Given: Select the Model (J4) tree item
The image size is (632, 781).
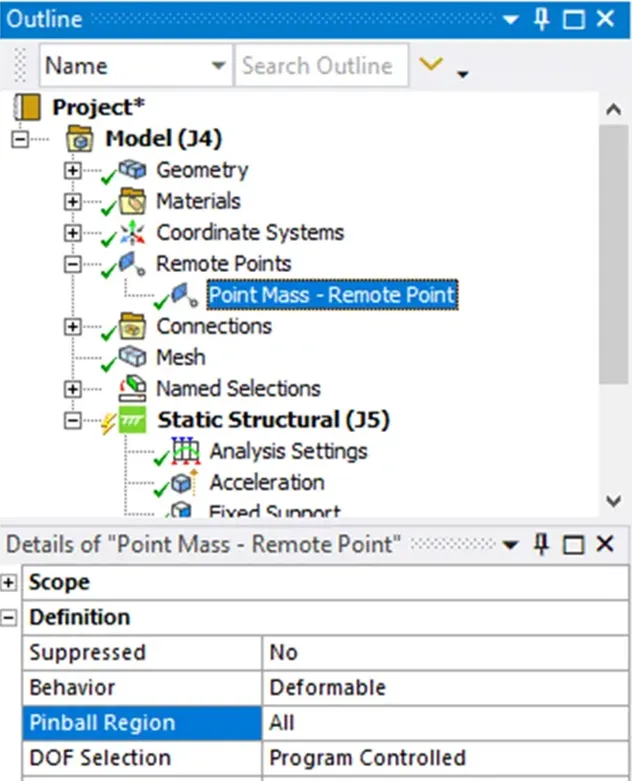Looking at the screenshot, I should pyautogui.click(x=163, y=138).
